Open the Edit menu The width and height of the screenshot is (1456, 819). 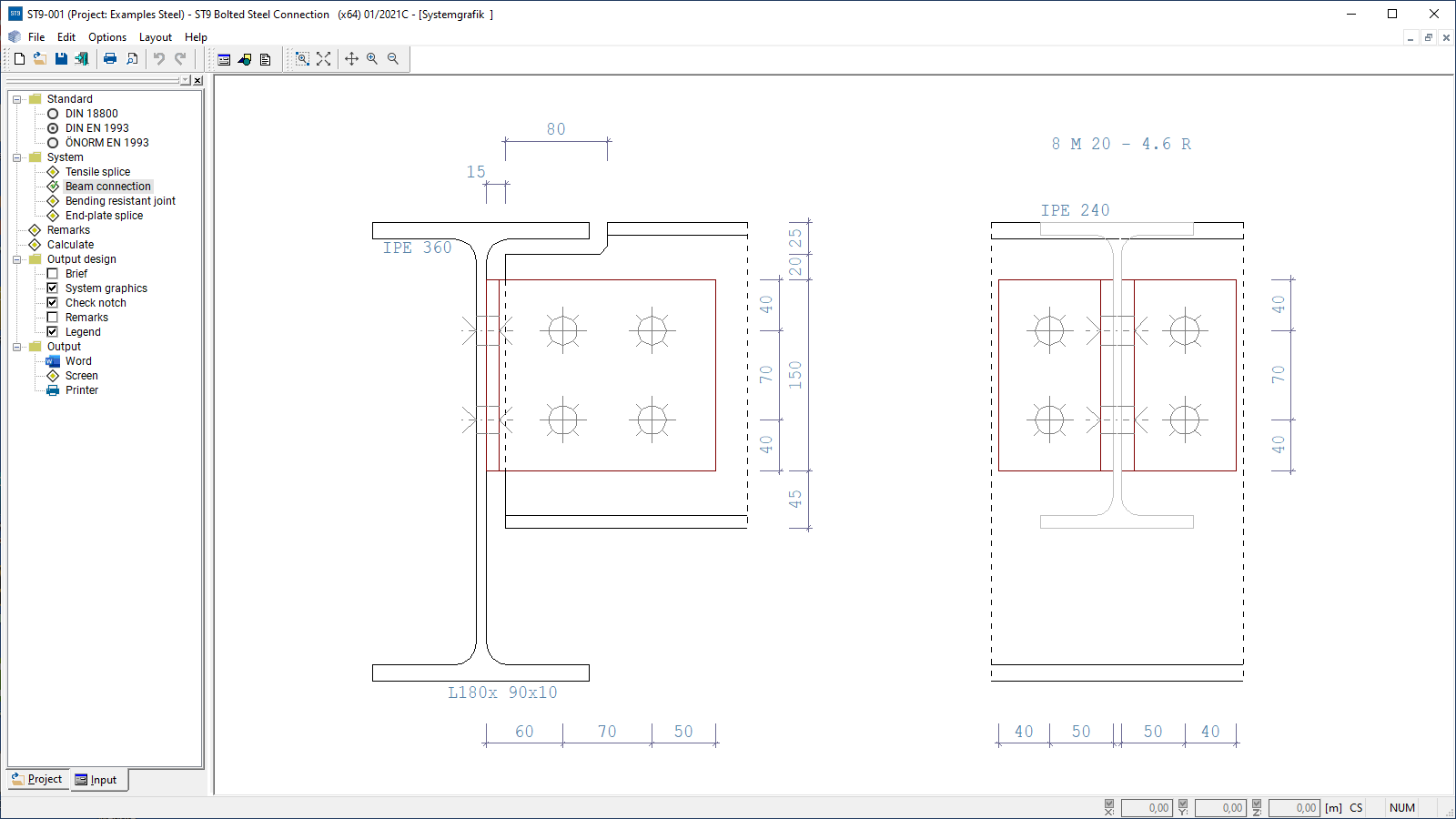click(66, 37)
